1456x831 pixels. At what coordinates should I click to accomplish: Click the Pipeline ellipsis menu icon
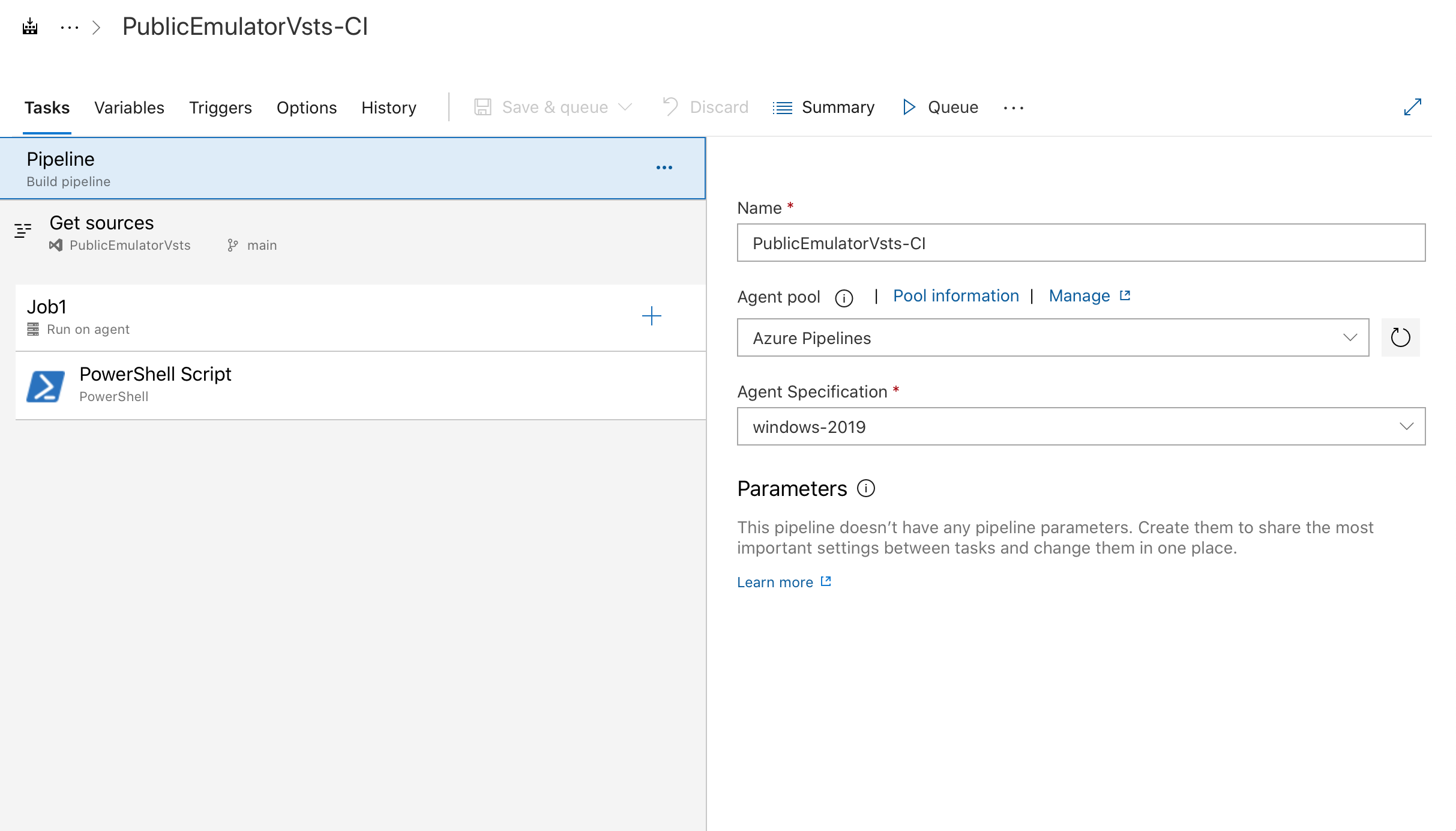click(663, 167)
